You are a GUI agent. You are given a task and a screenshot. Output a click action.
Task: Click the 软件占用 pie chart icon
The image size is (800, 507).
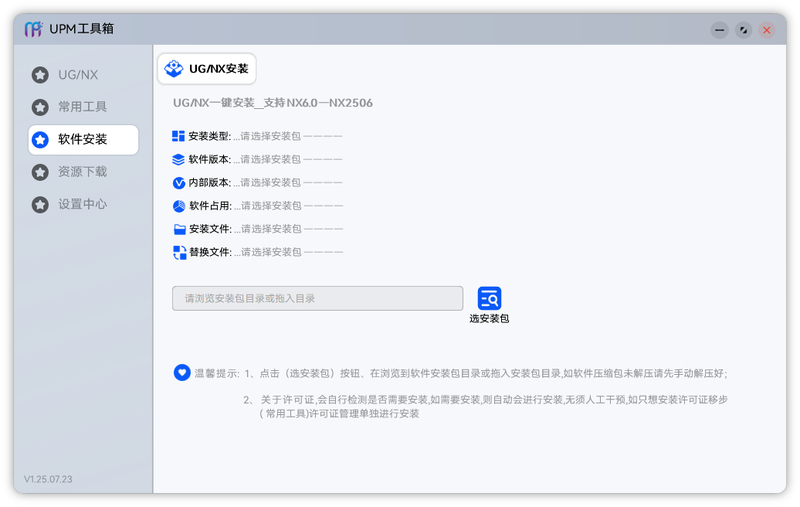(179, 206)
